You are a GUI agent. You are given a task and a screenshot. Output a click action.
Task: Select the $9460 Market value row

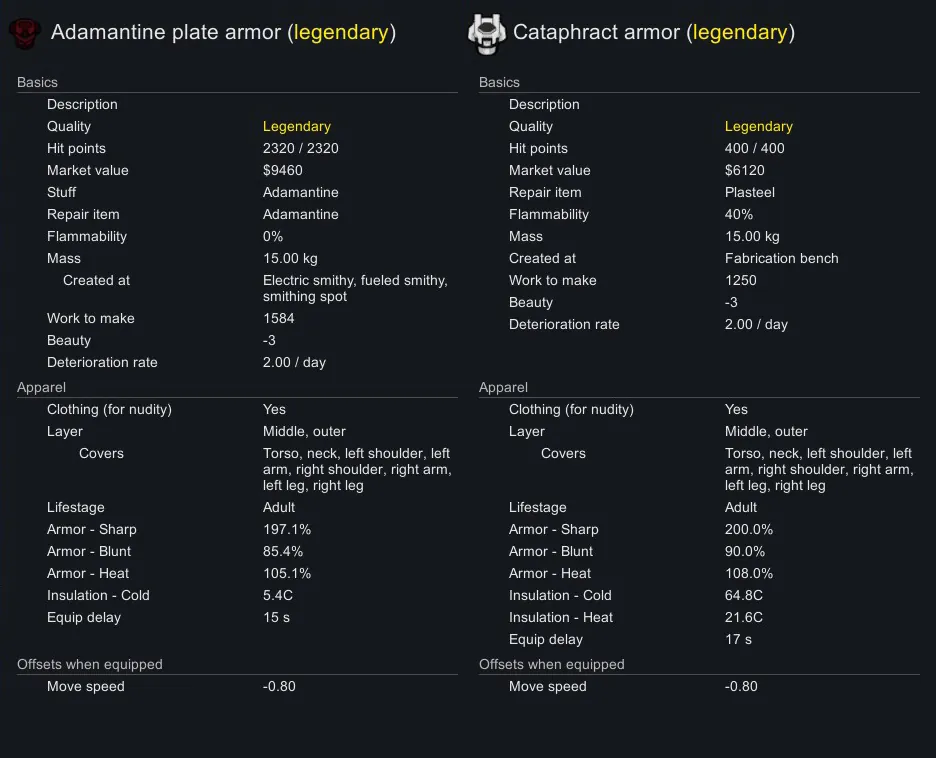coord(237,171)
